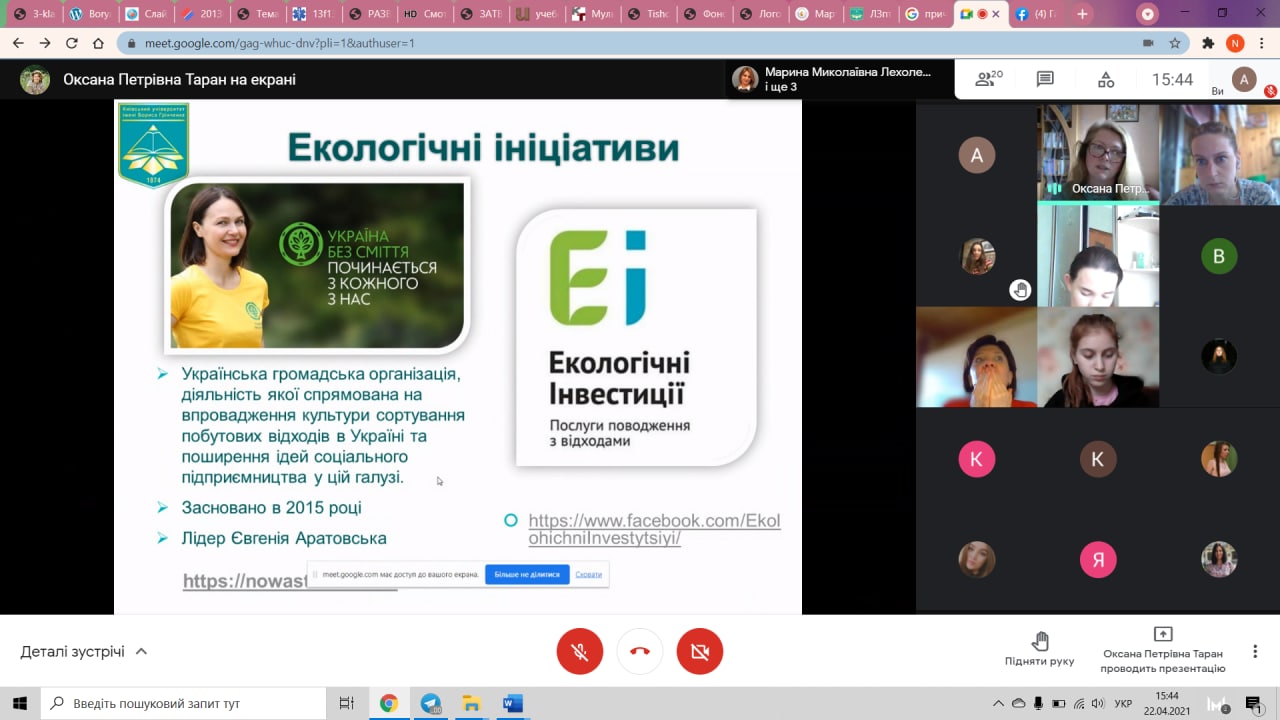Switch to the 3-kla tab

coord(33,14)
